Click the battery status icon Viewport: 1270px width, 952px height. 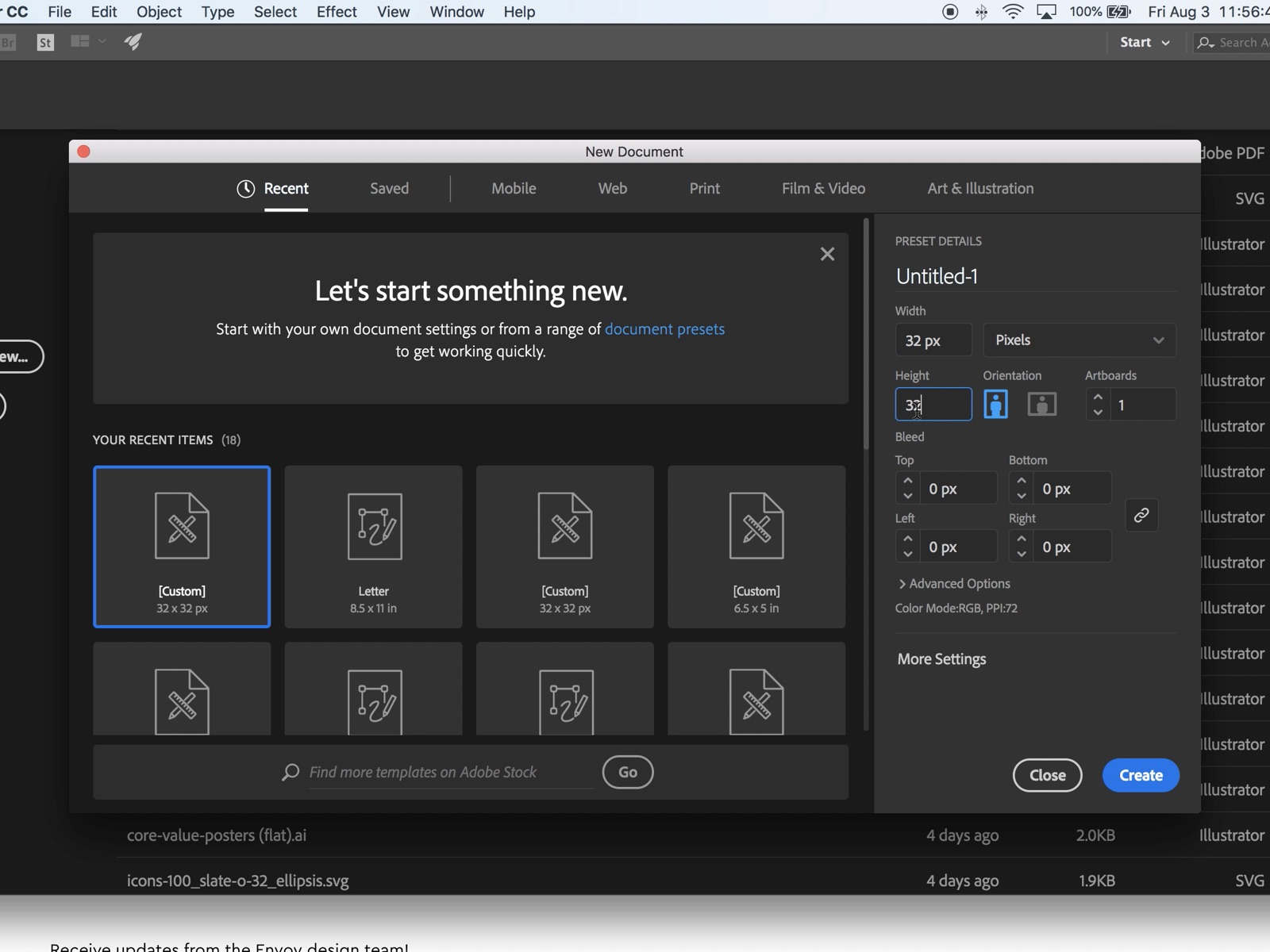(x=1119, y=12)
